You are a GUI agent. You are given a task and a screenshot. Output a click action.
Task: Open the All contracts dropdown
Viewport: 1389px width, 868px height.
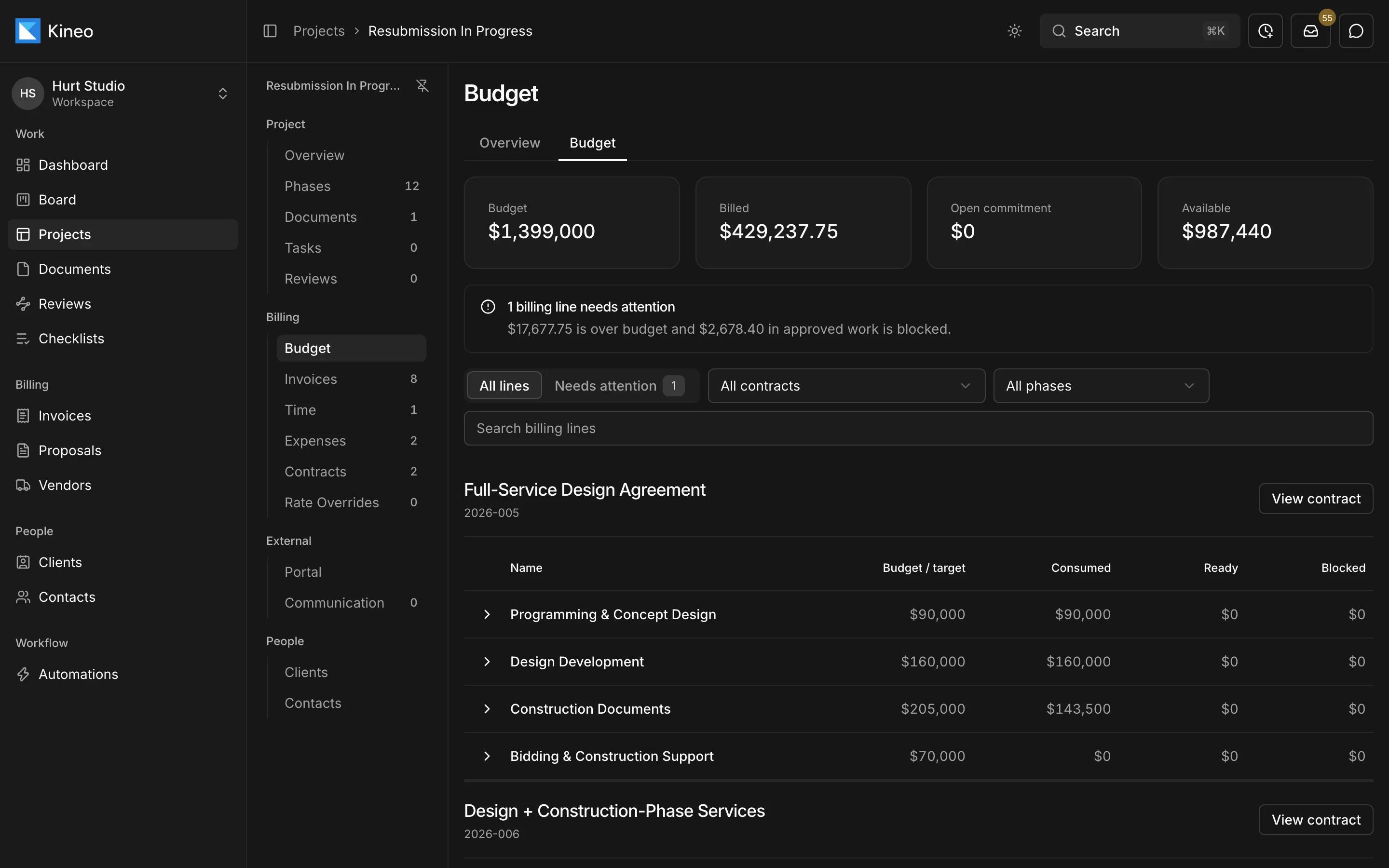pyautogui.click(x=846, y=386)
